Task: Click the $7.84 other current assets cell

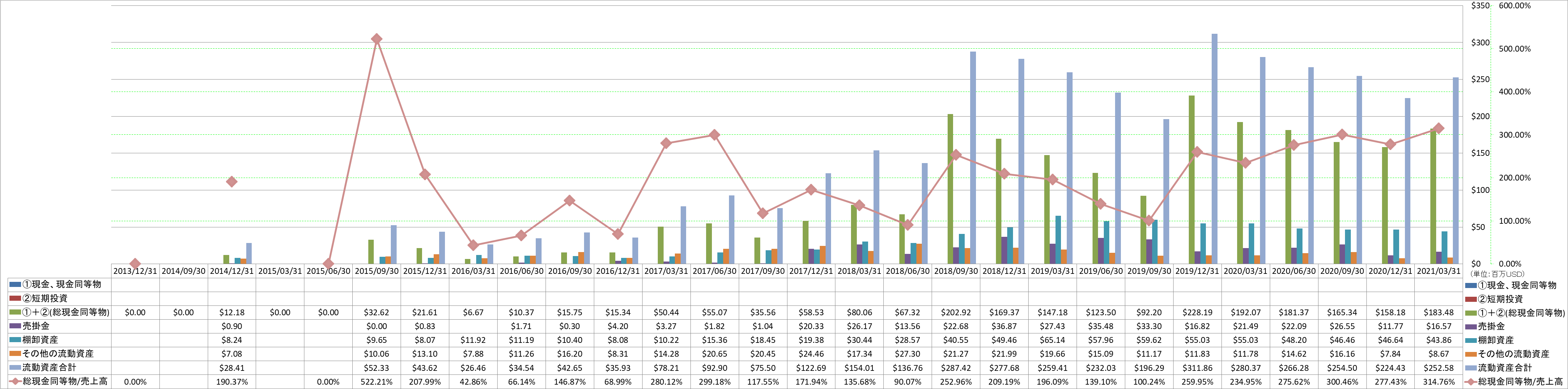Action: click(1391, 354)
